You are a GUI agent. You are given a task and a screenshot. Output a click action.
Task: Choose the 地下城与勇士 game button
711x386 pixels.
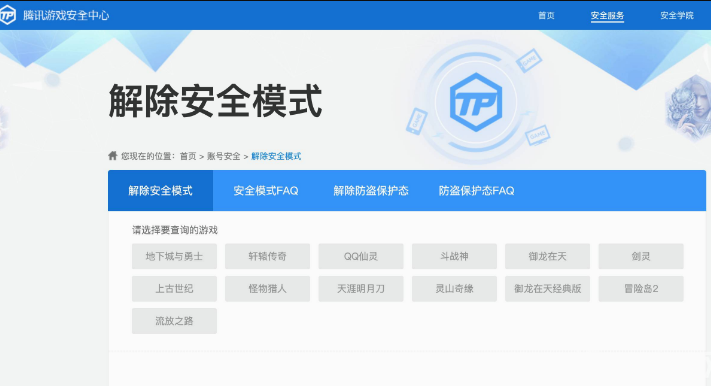(x=174, y=256)
